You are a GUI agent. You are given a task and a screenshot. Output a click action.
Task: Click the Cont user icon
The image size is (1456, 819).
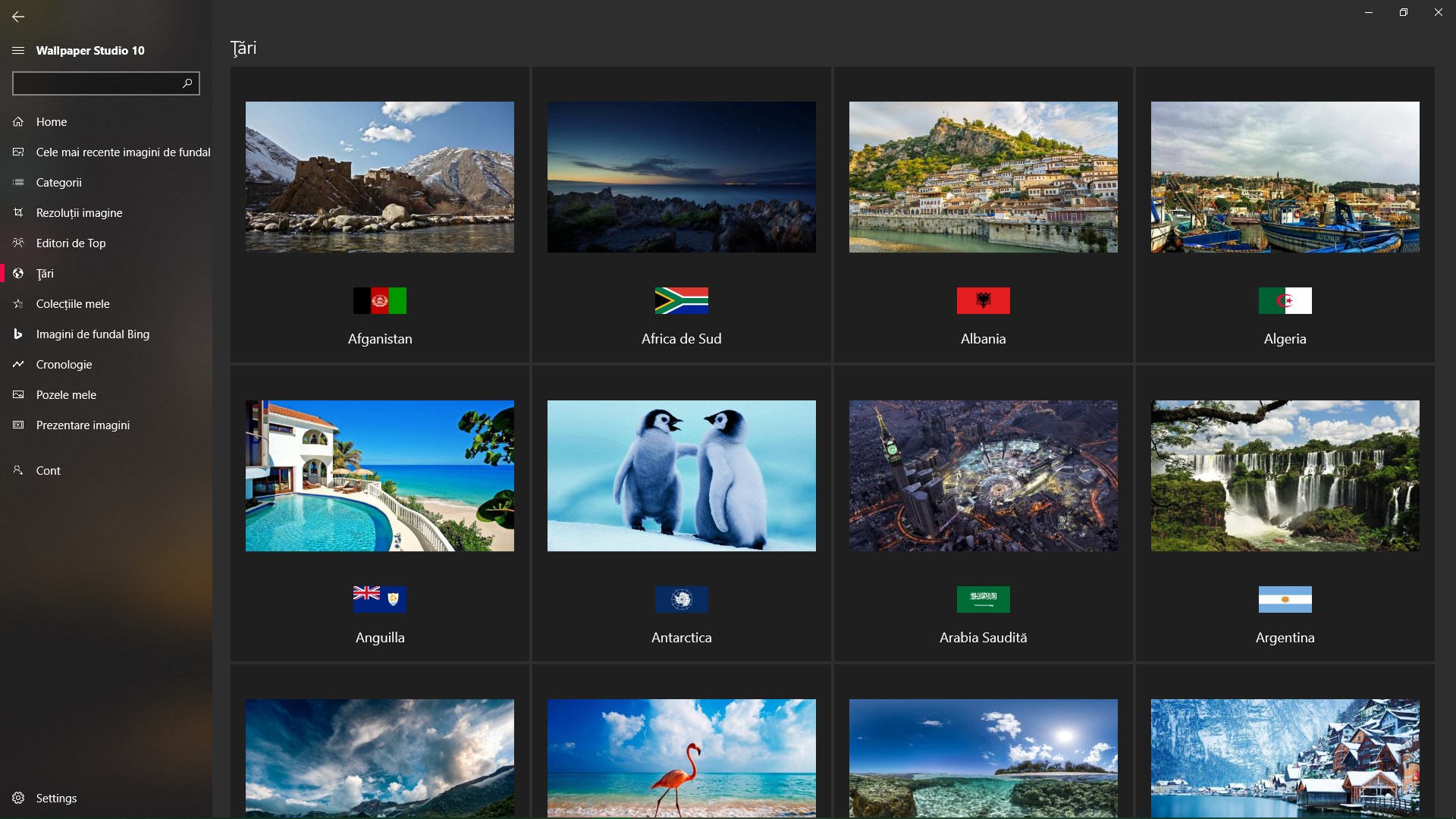(x=18, y=470)
